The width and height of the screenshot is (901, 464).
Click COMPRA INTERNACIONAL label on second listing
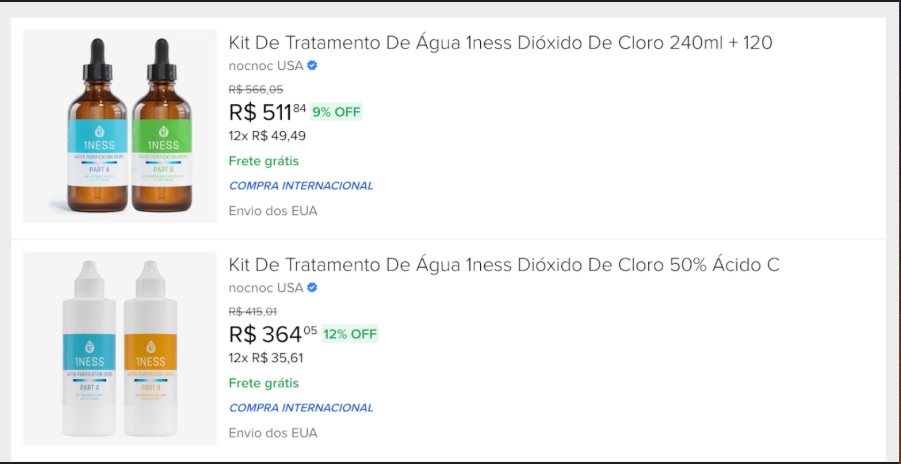[x=300, y=408]
